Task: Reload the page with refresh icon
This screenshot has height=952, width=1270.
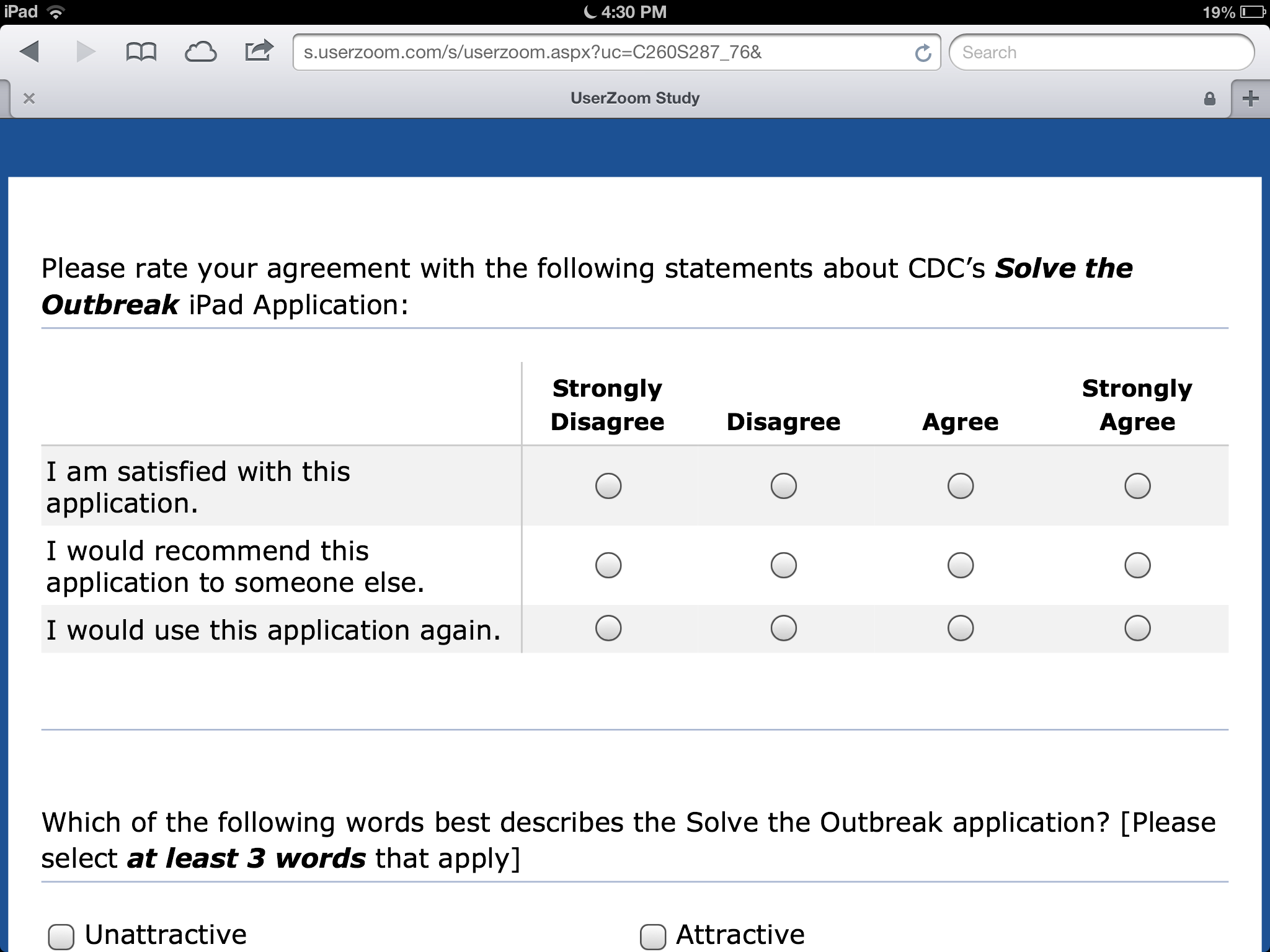Action: (923, 53)
